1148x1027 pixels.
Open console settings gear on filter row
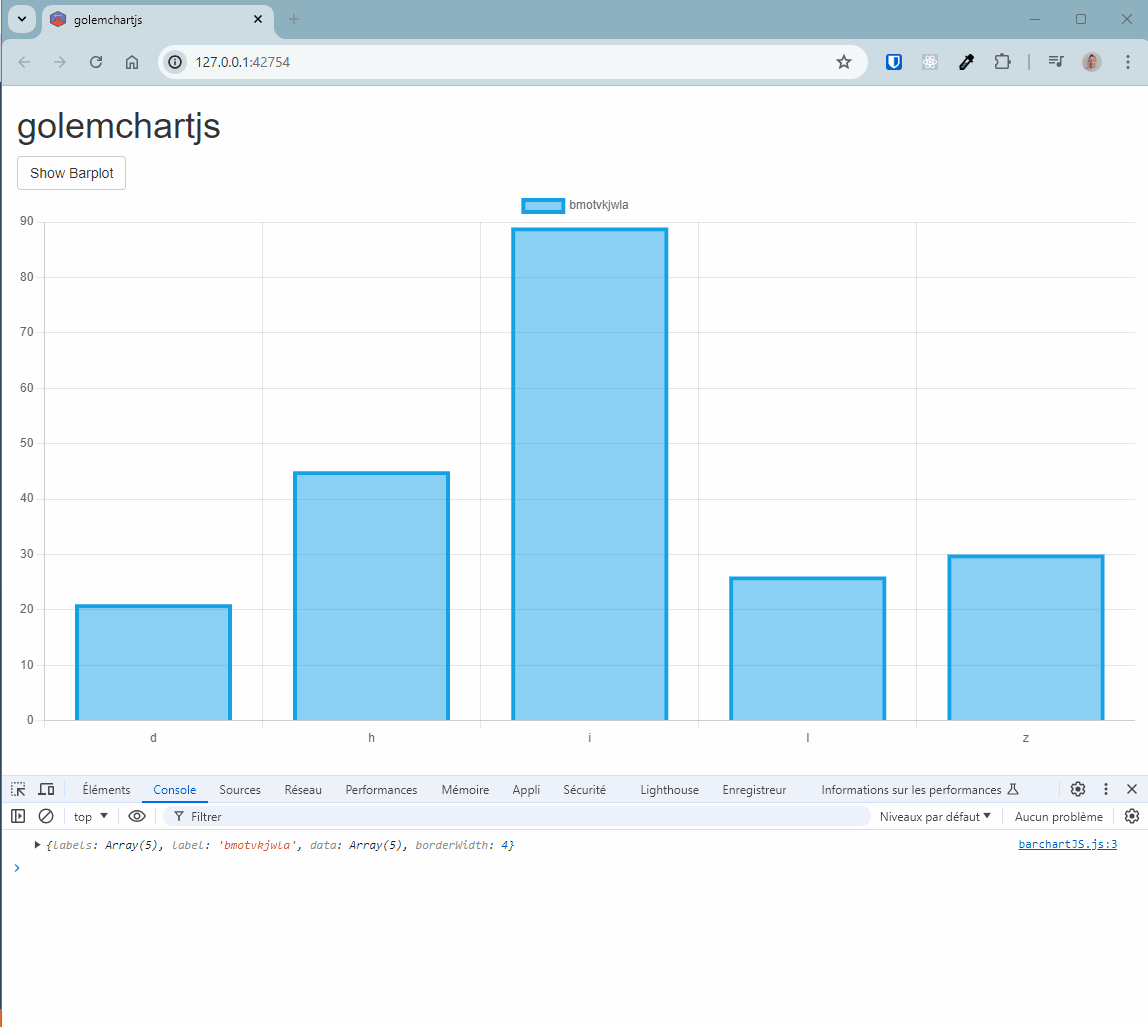pyautogui.click(x=1132, y=816)
